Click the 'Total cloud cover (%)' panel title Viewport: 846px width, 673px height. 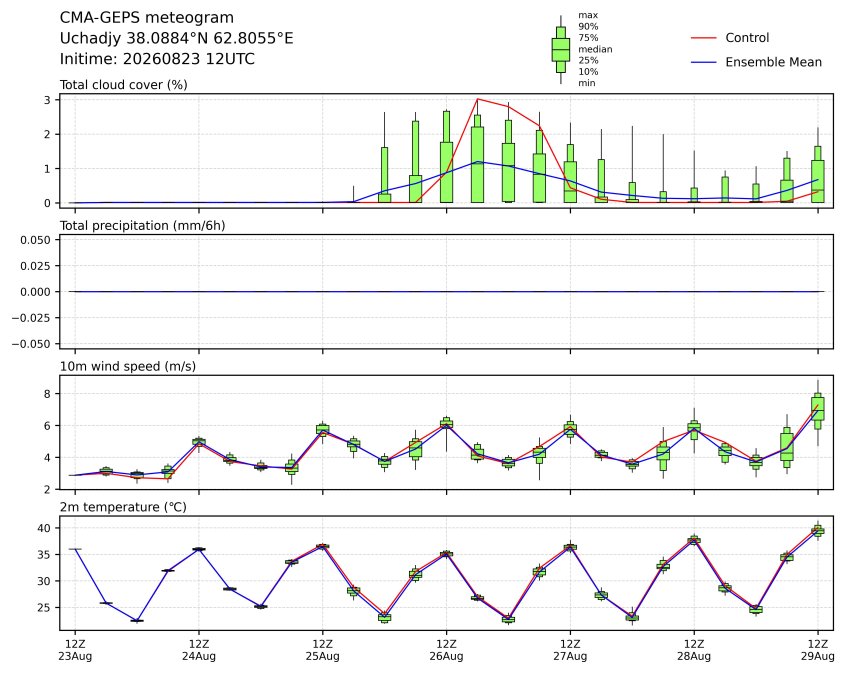[124, 85]
